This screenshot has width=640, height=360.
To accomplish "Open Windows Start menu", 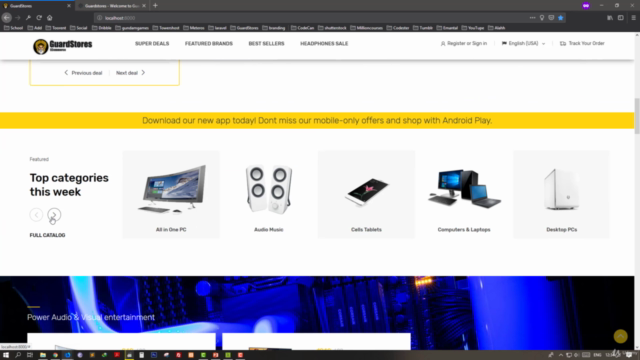I will 6,355.
